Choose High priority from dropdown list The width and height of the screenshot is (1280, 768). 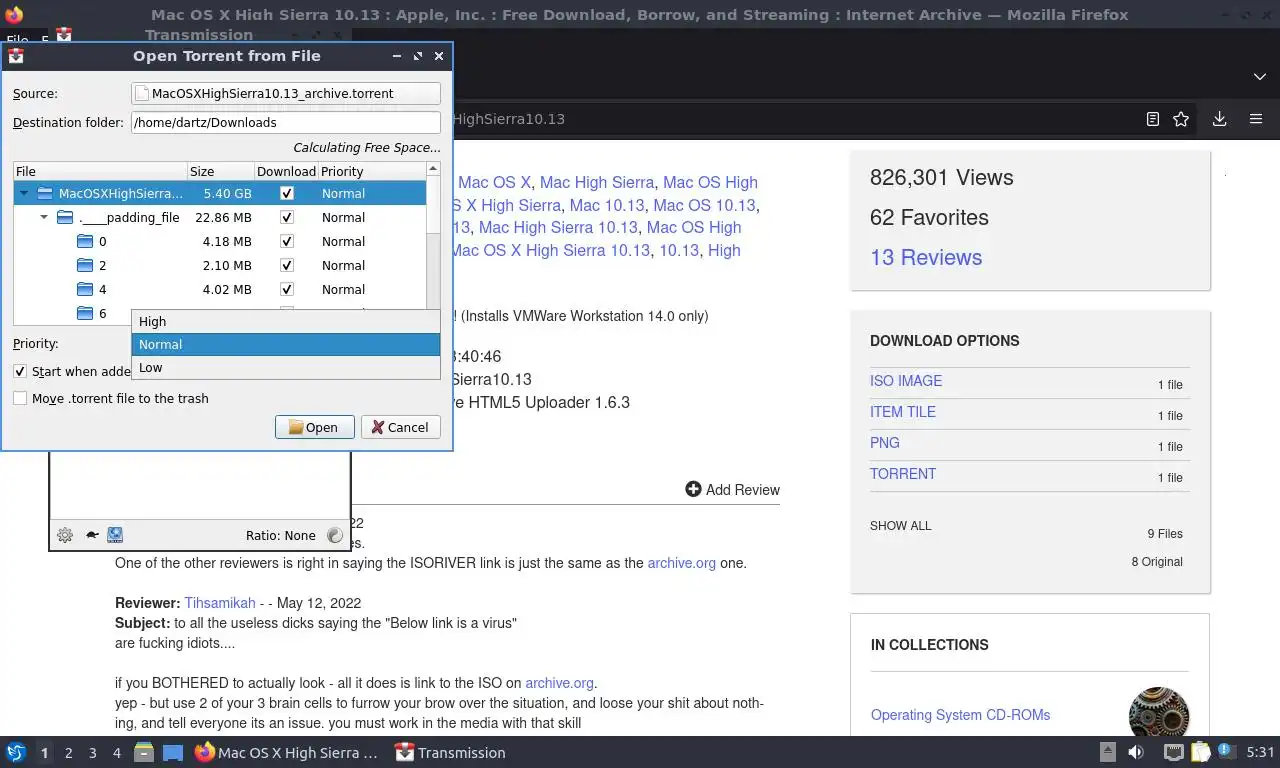point(286,321)
